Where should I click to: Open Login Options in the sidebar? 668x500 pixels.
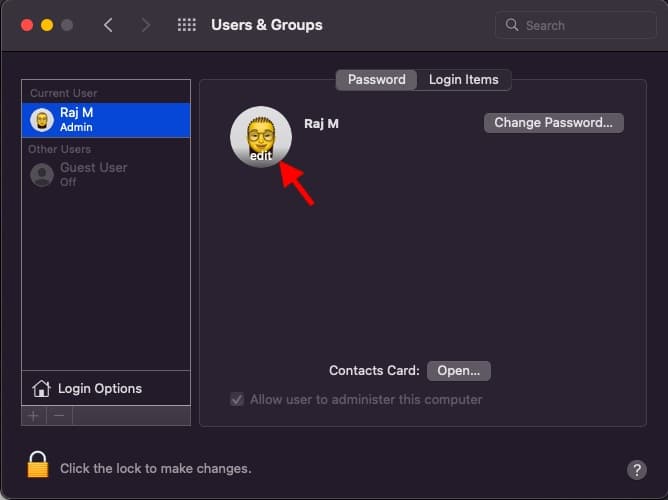click(x=99, y=388)
